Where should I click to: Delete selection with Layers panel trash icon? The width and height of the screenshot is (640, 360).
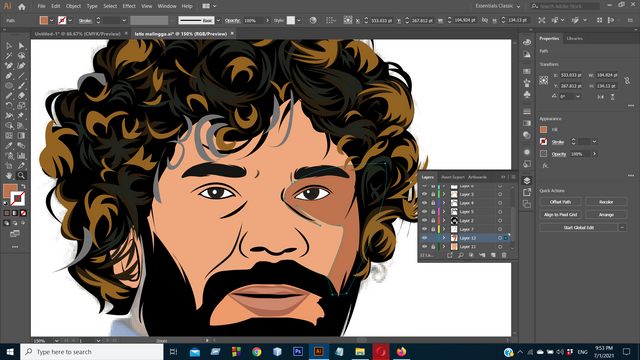(x=504, y=255)
